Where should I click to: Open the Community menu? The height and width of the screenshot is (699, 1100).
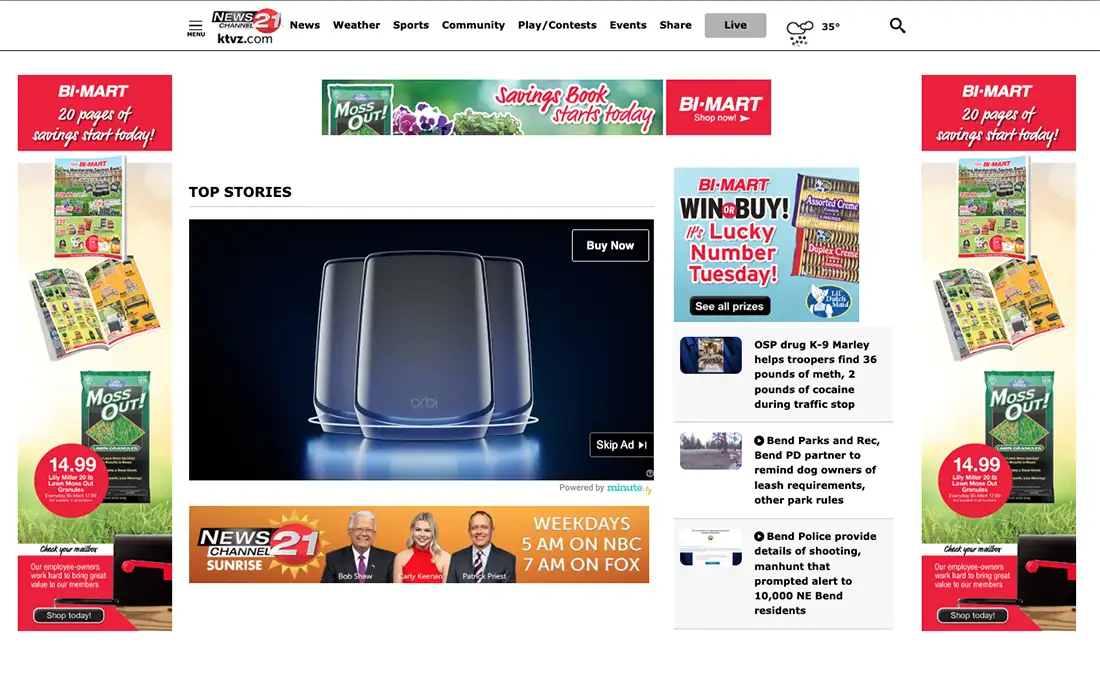[x=474, y=25]
